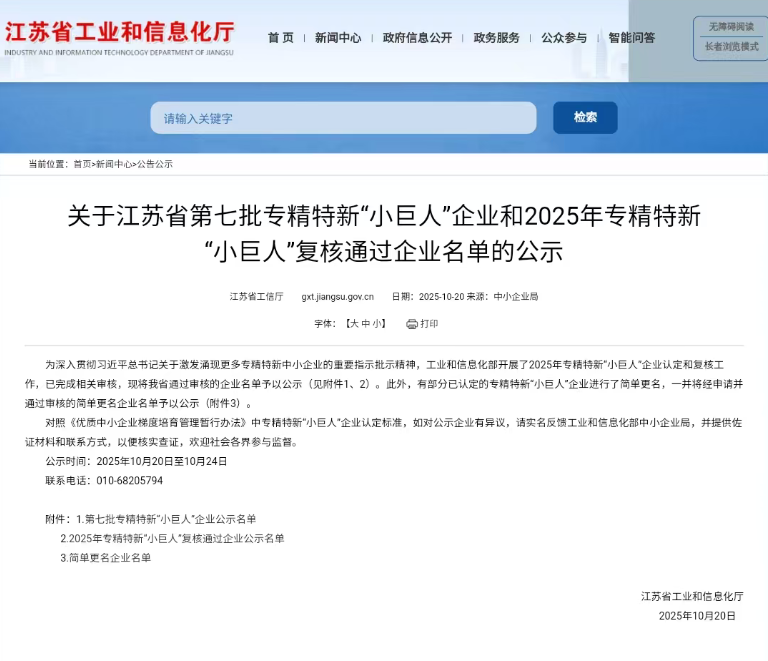Enable 无障碍阅读 accessibility mode
Image resolution: width=768 pixels, height=661 pixels.
pos(731,26)
